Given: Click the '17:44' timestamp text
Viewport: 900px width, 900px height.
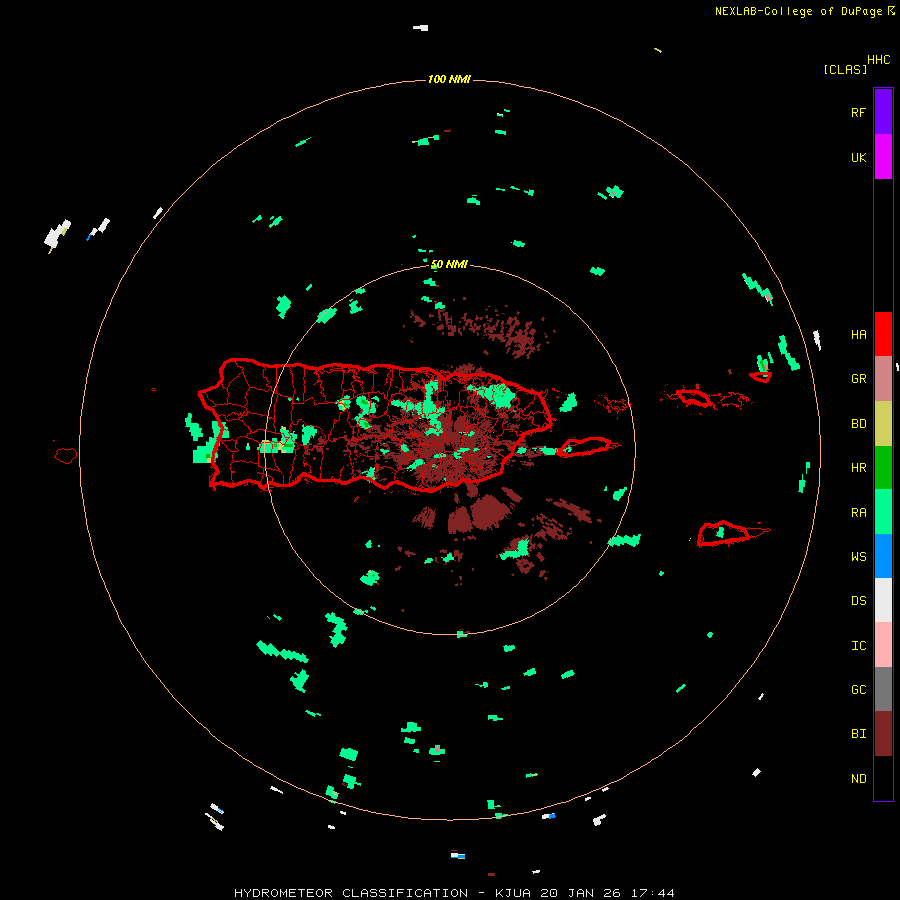Looking at the screenshot, I should tap(654, 893).
